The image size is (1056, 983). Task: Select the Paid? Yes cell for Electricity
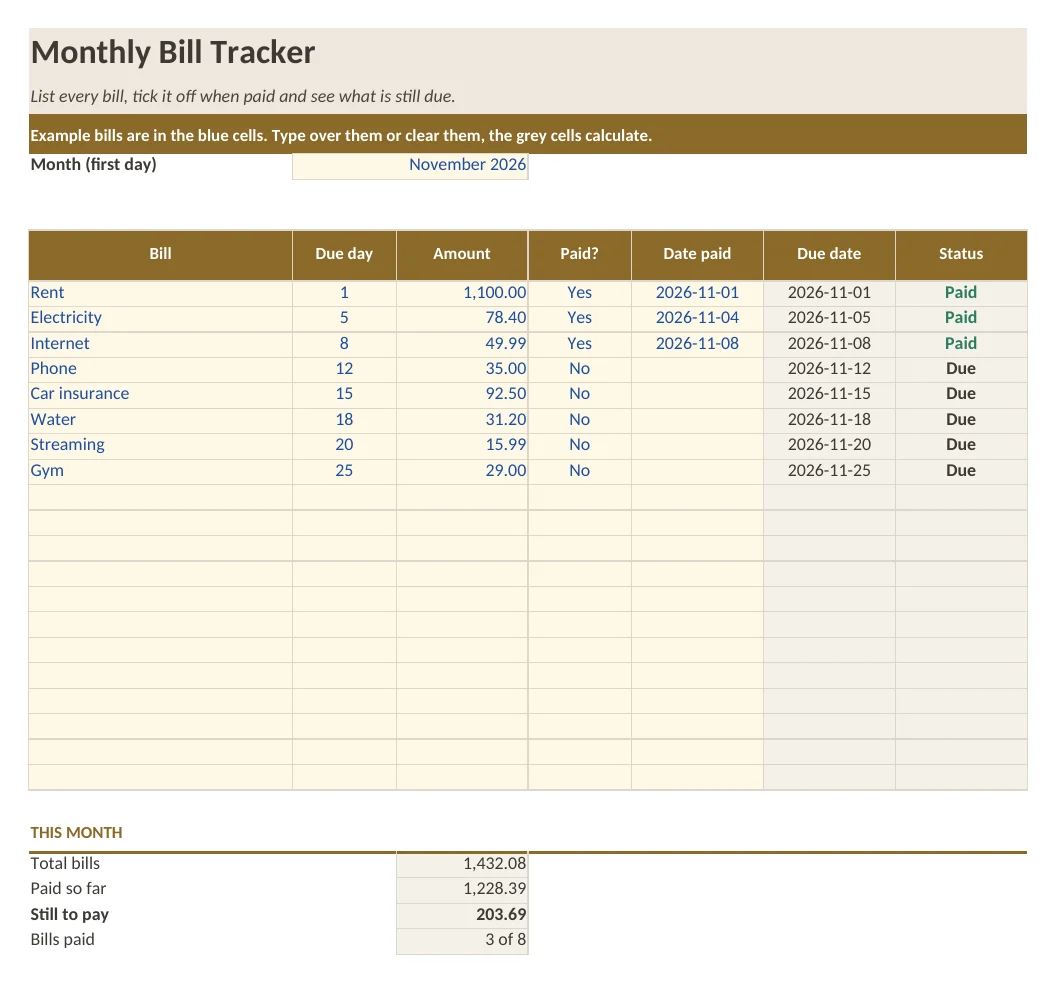pos(579,318)
